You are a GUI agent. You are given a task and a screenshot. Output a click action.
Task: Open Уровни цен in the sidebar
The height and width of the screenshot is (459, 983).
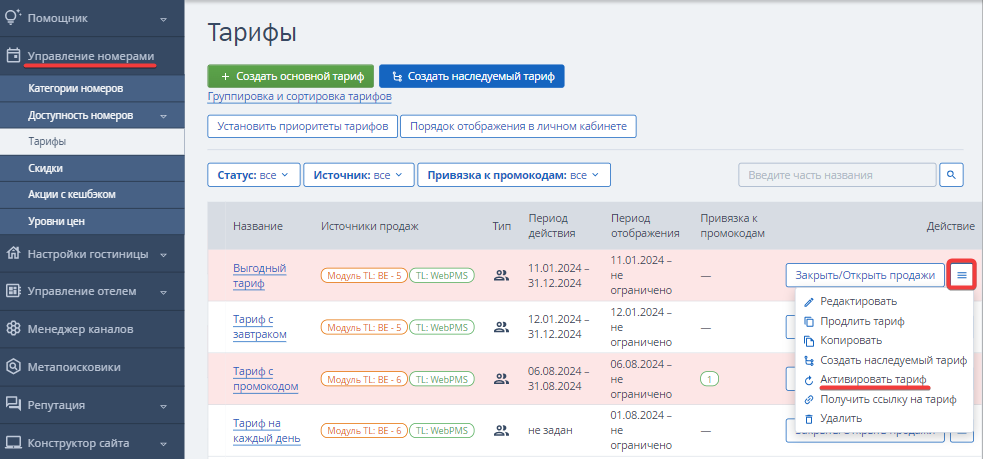pyautogui.click(x=92, y=221)
